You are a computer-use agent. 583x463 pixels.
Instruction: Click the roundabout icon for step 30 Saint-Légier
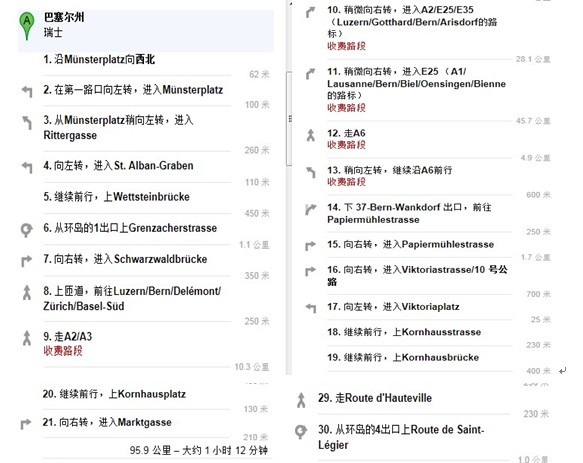click(301, 431)
